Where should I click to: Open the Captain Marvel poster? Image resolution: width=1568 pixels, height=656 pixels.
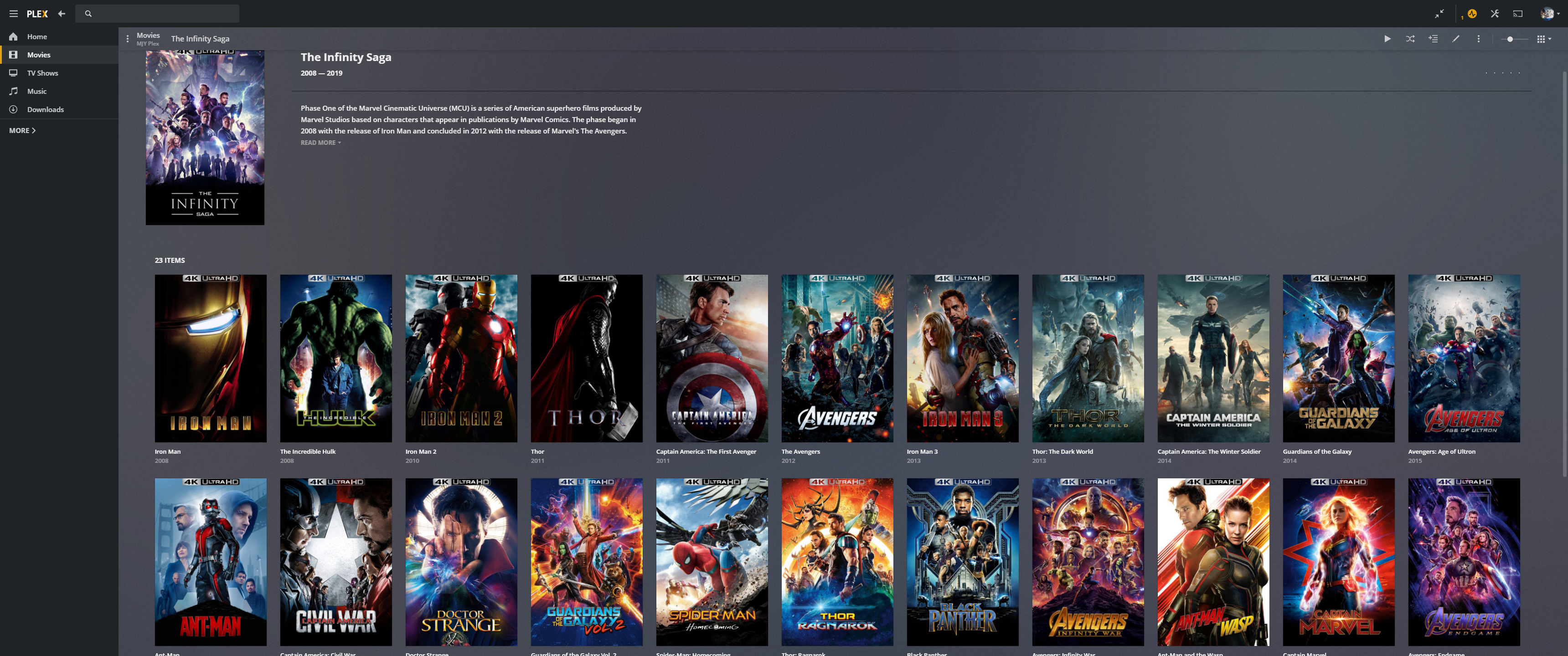(1339, 562)
